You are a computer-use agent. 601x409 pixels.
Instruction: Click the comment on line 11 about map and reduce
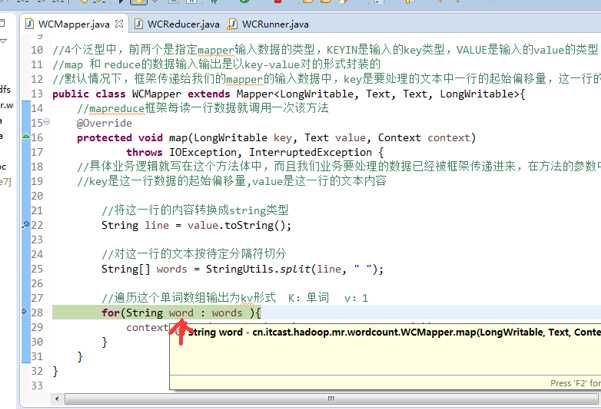click(x=217, y=64)
